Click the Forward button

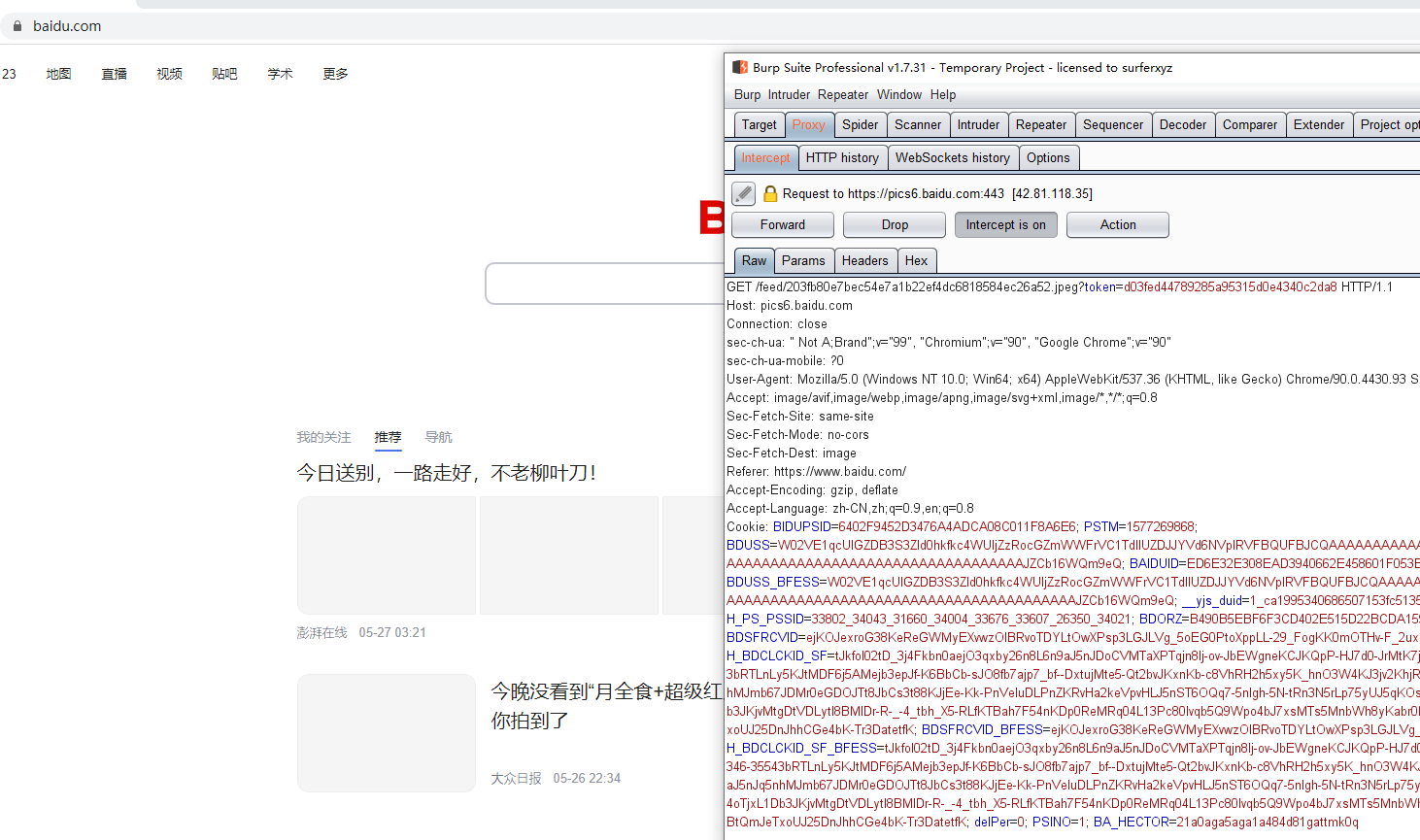pyautogui.click(x=783, y=224)
